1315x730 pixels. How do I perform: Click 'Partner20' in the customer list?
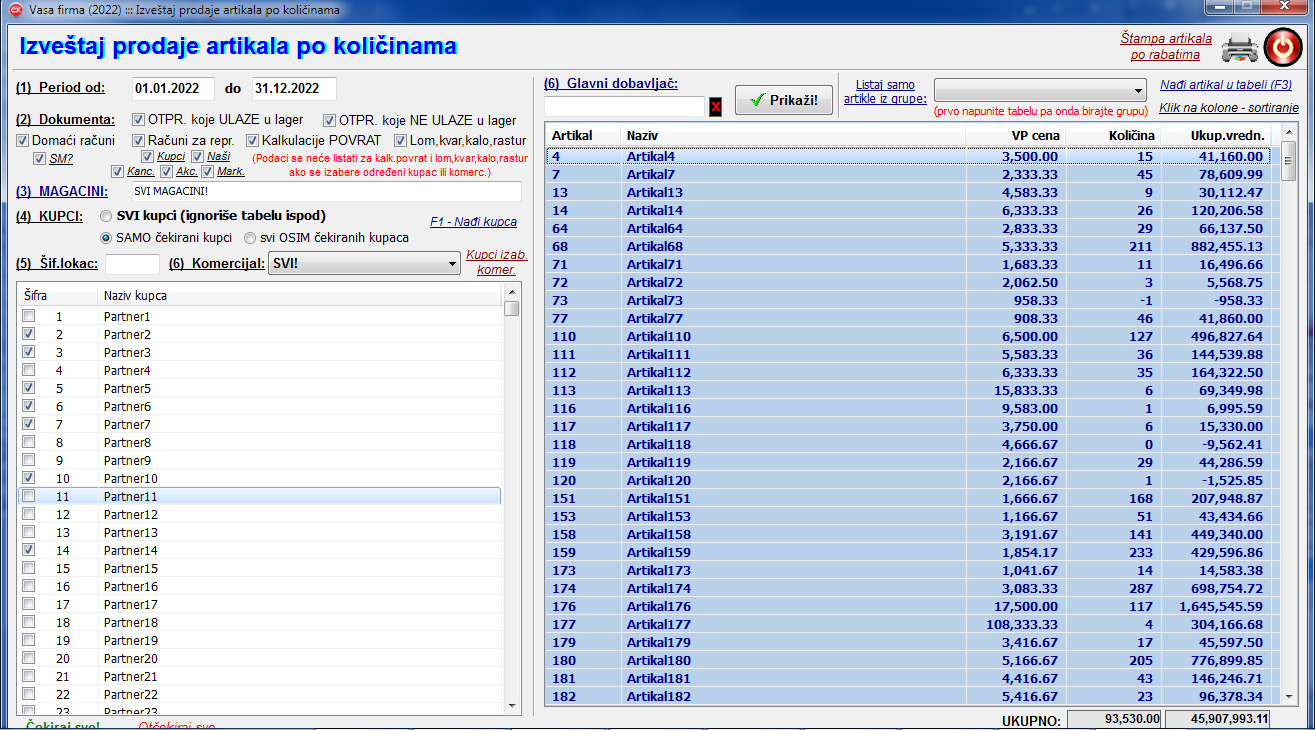(x=131, y=658)
